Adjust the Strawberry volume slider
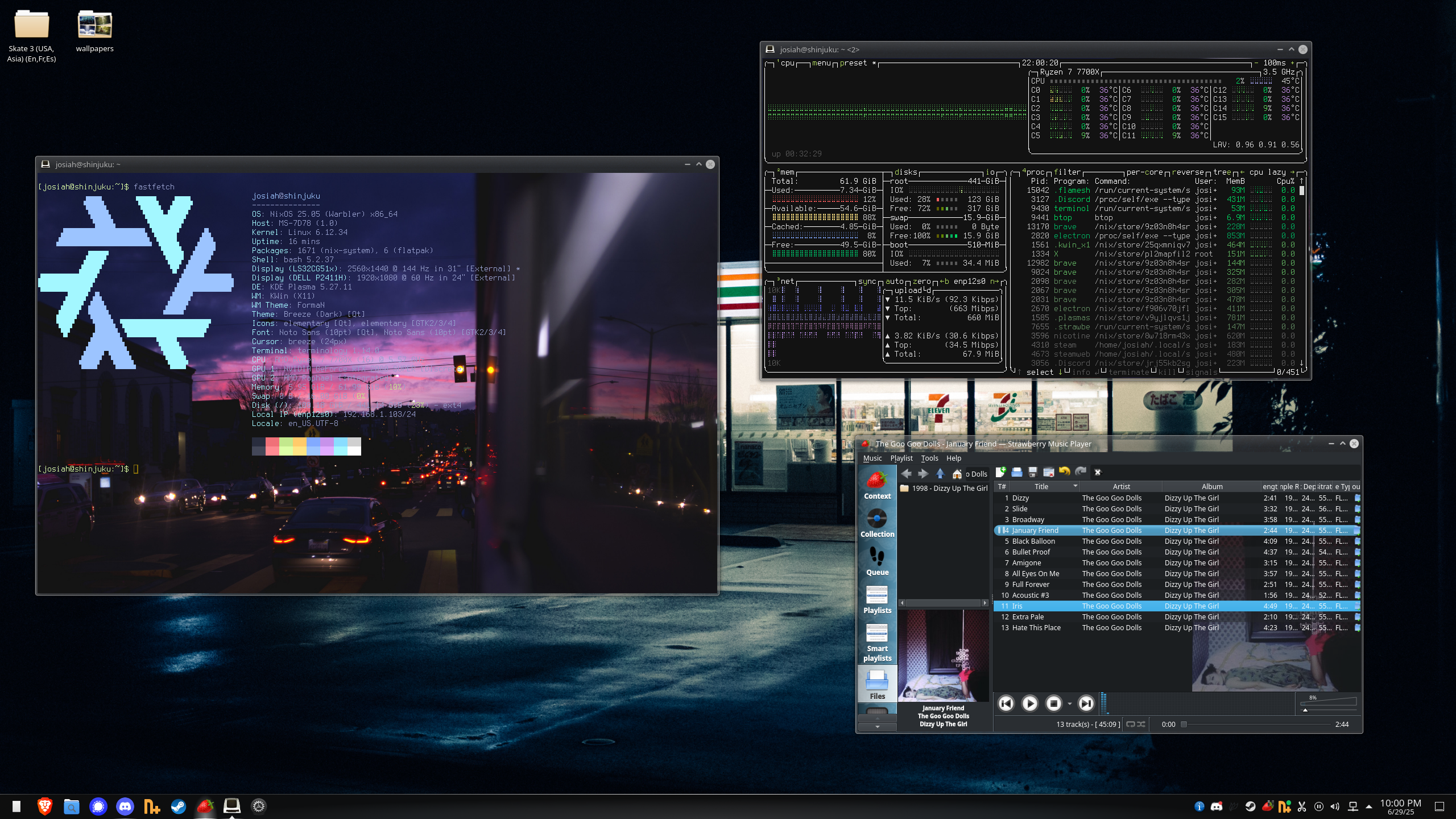 coord(1329,704)
